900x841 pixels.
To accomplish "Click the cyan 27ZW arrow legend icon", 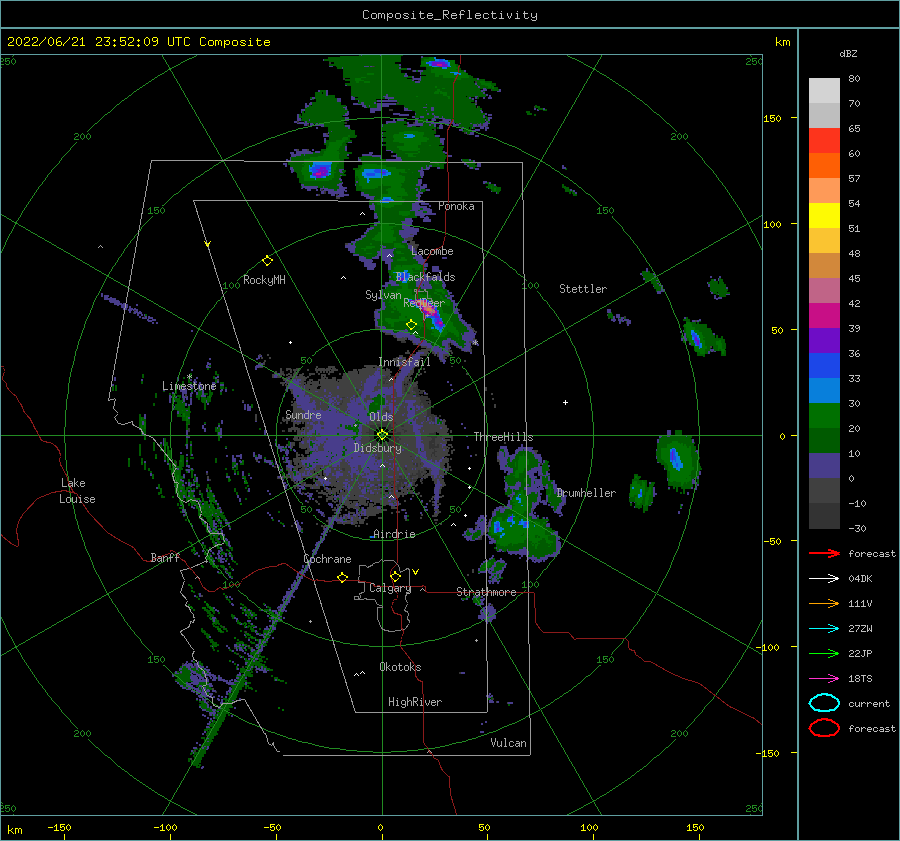I will 824,629.
